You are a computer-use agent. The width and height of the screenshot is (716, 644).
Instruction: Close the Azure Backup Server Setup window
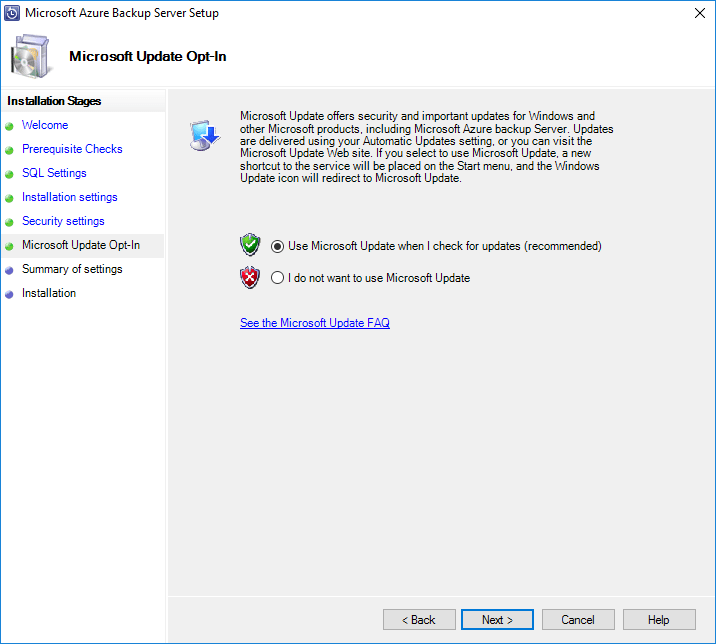click(x=700, y=13)
